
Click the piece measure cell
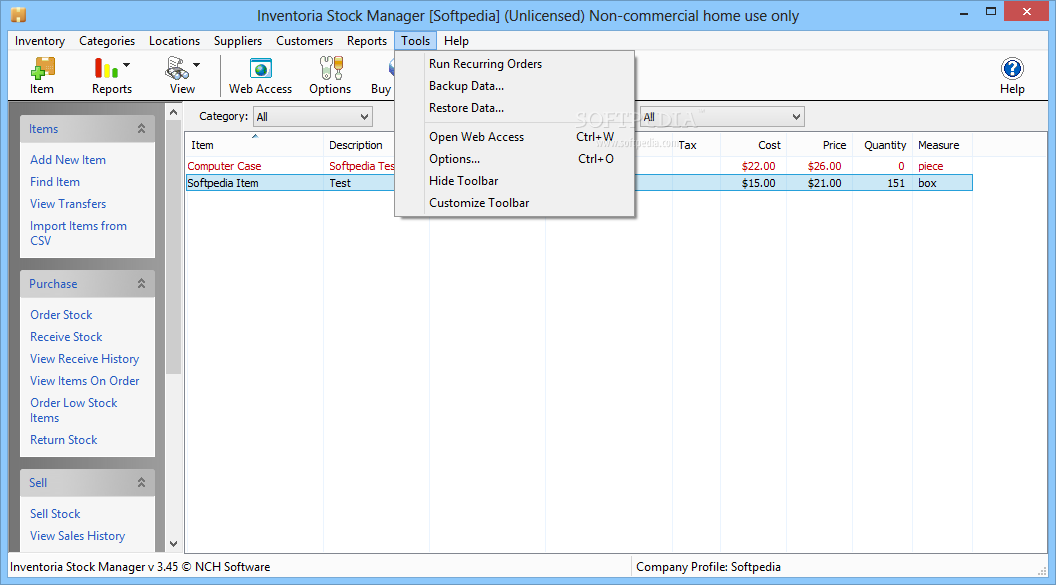pos(930,166)
